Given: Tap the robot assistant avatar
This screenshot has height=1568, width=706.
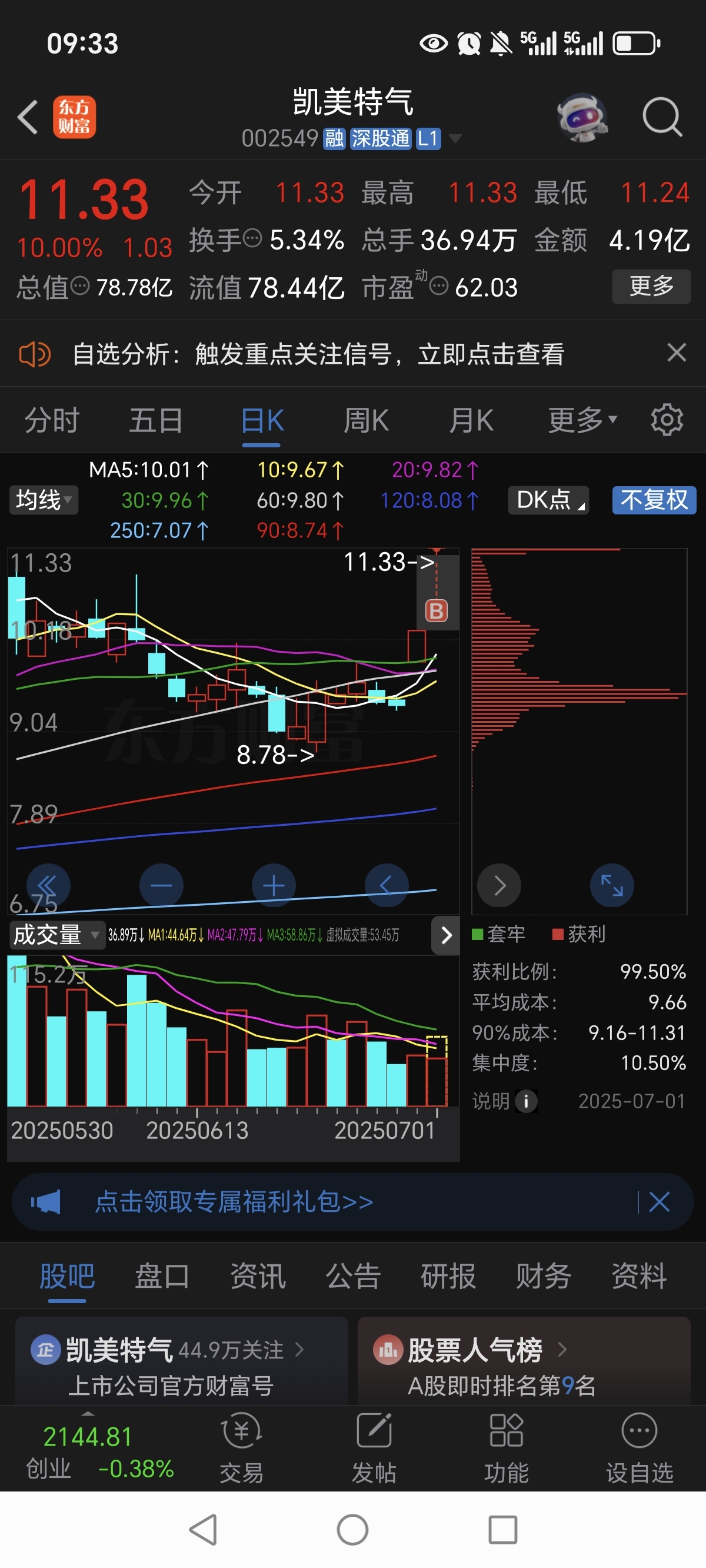Looking at the screenshot, I should click(582, 117).
